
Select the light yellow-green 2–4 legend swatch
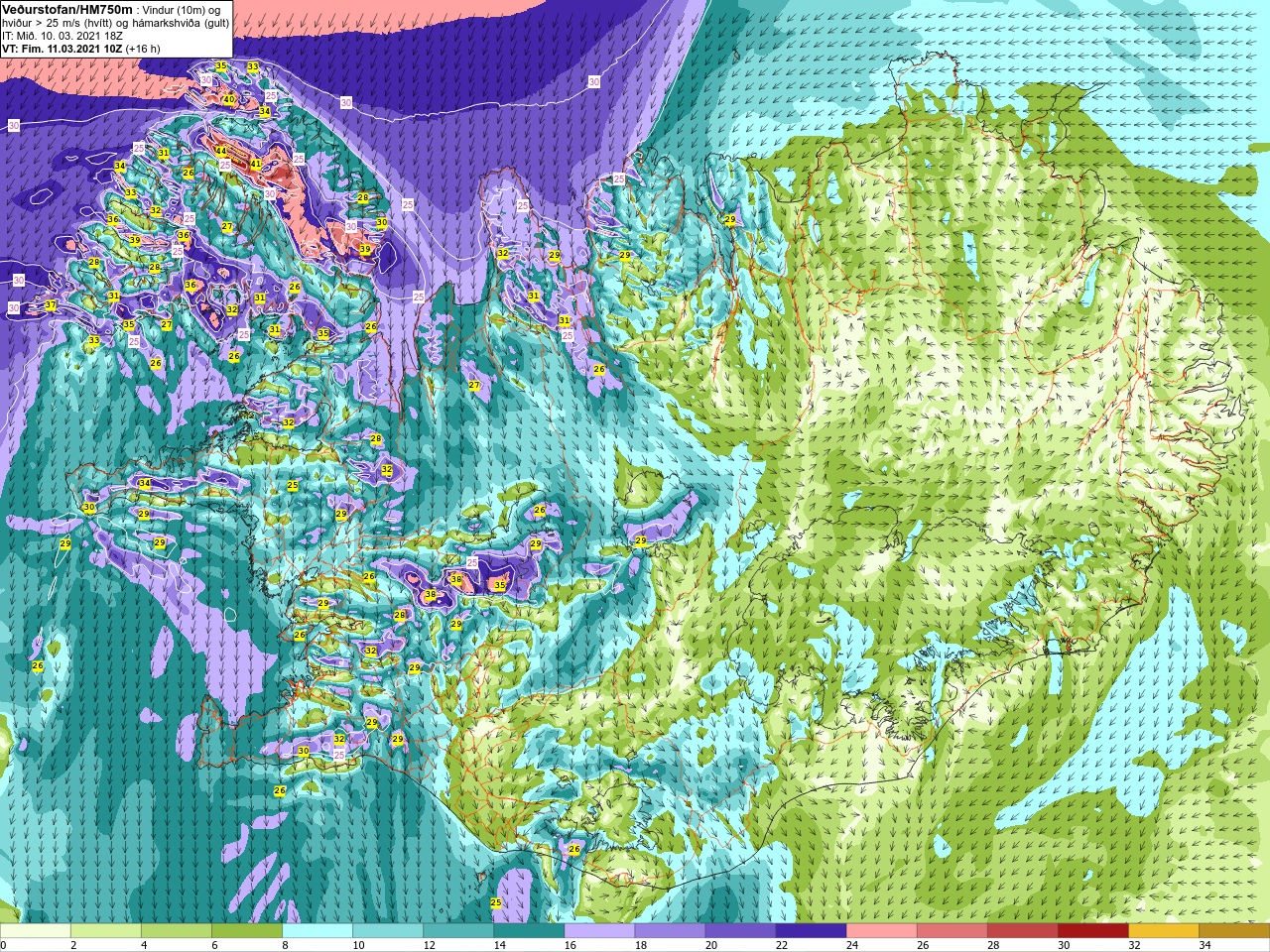pos(106,931)
